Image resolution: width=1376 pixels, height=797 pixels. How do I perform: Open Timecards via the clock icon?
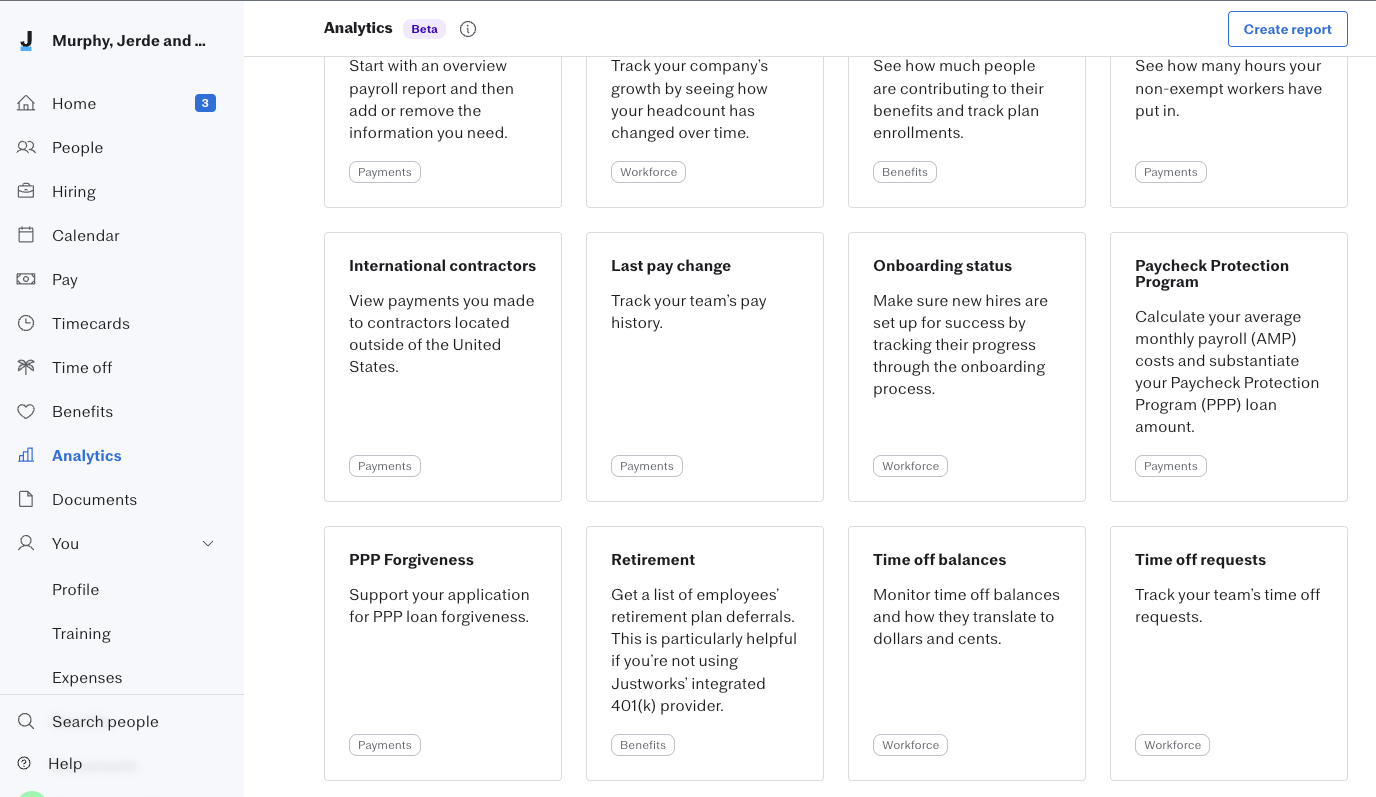coord(26,323)
